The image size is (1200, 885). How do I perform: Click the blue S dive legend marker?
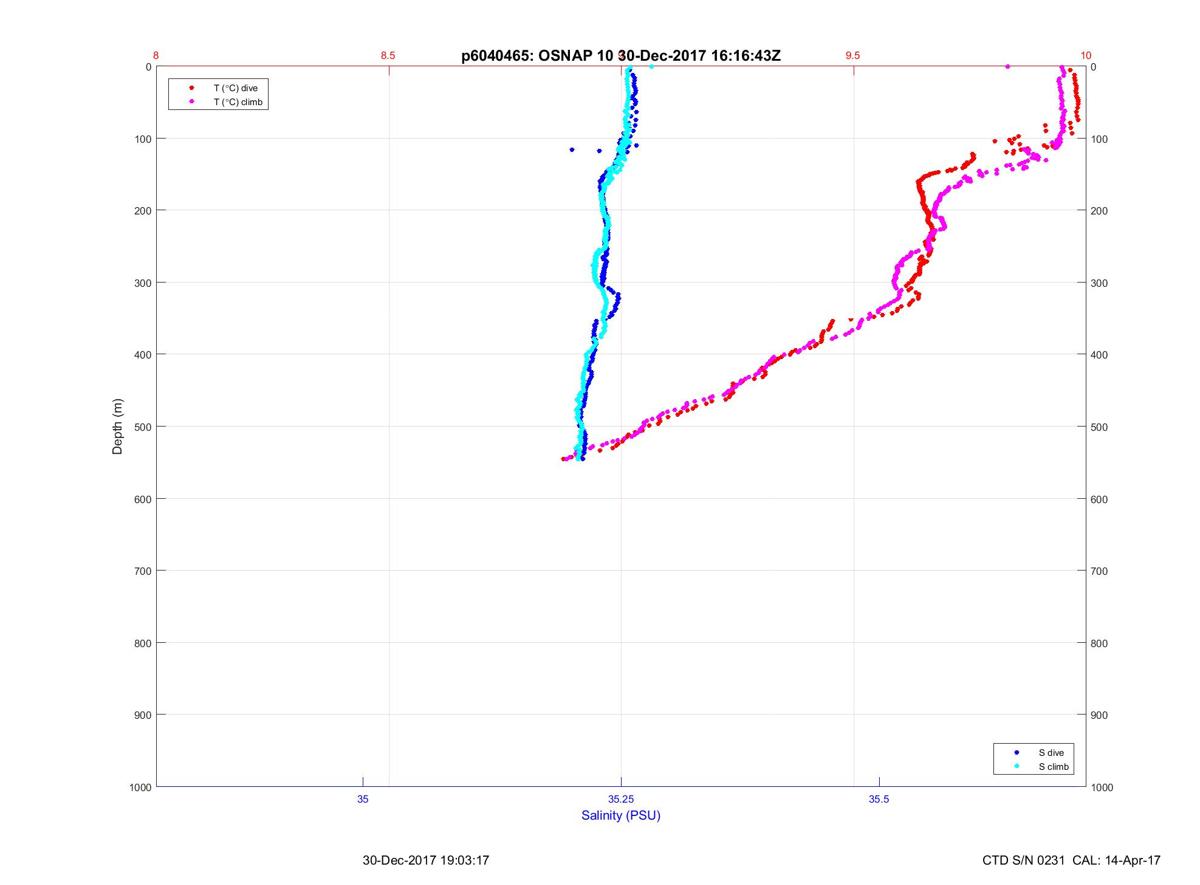point(1016,752)
